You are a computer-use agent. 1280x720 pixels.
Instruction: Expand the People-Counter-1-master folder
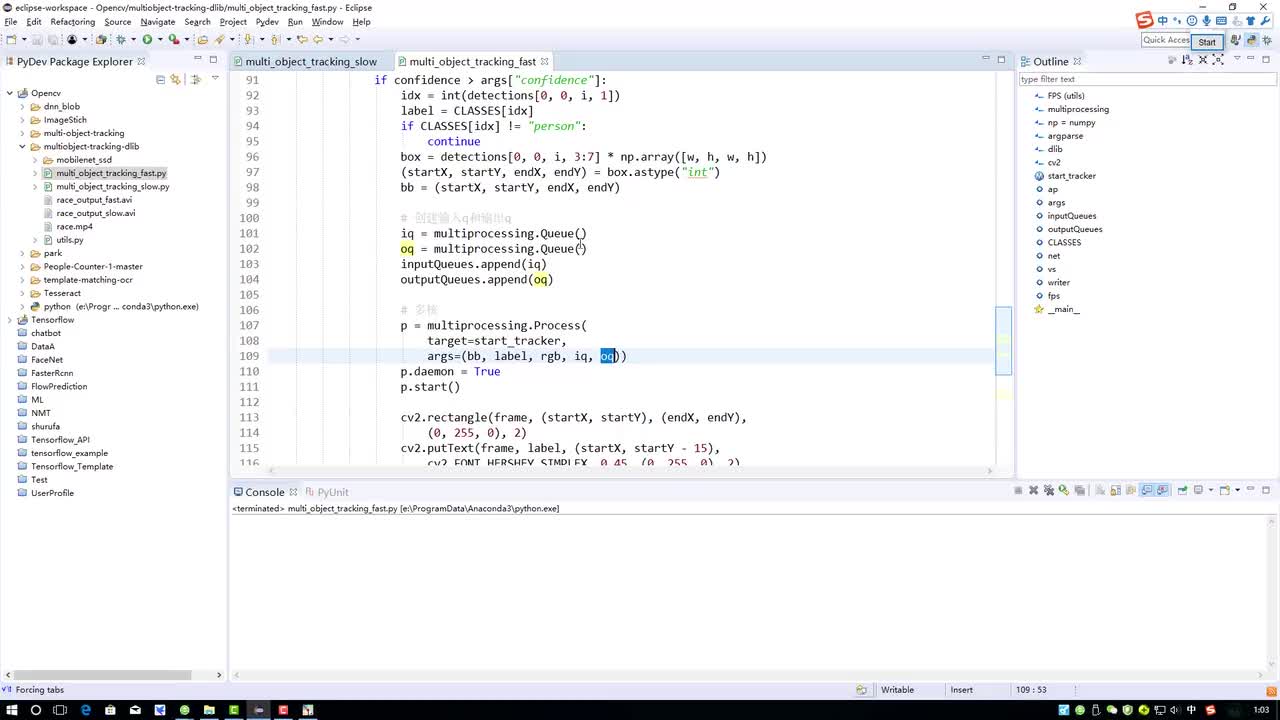pyautogui.click(x=22, y=266)
